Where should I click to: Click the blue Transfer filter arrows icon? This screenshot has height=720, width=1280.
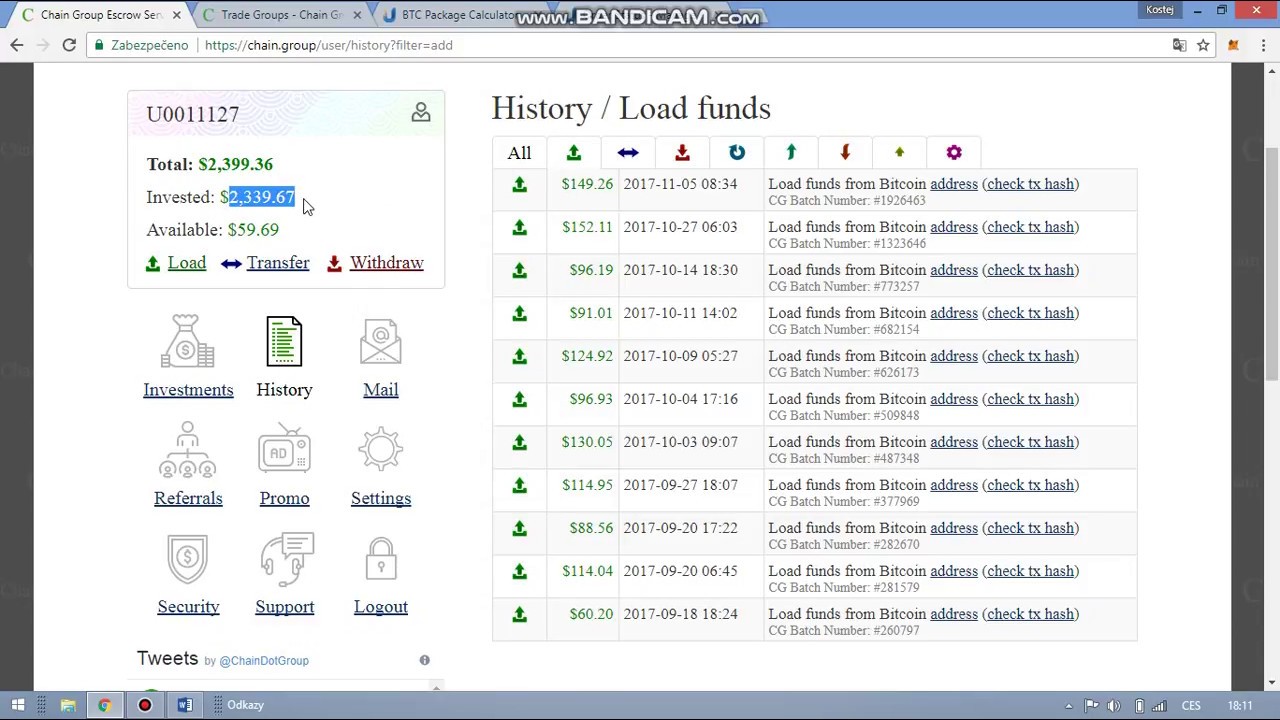628,152
